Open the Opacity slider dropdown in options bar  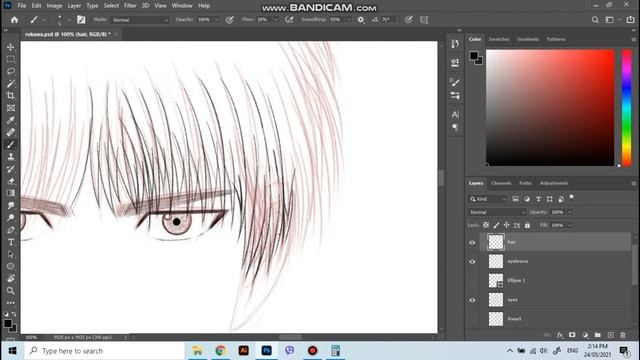point(217,20)
